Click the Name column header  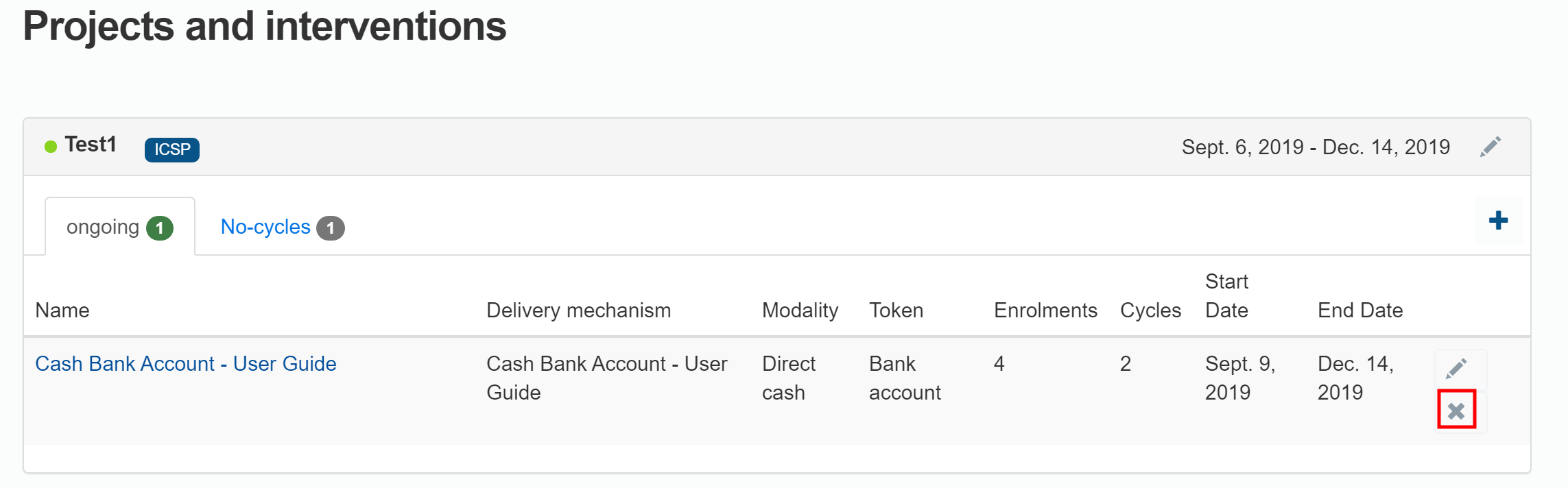[62, 310]
